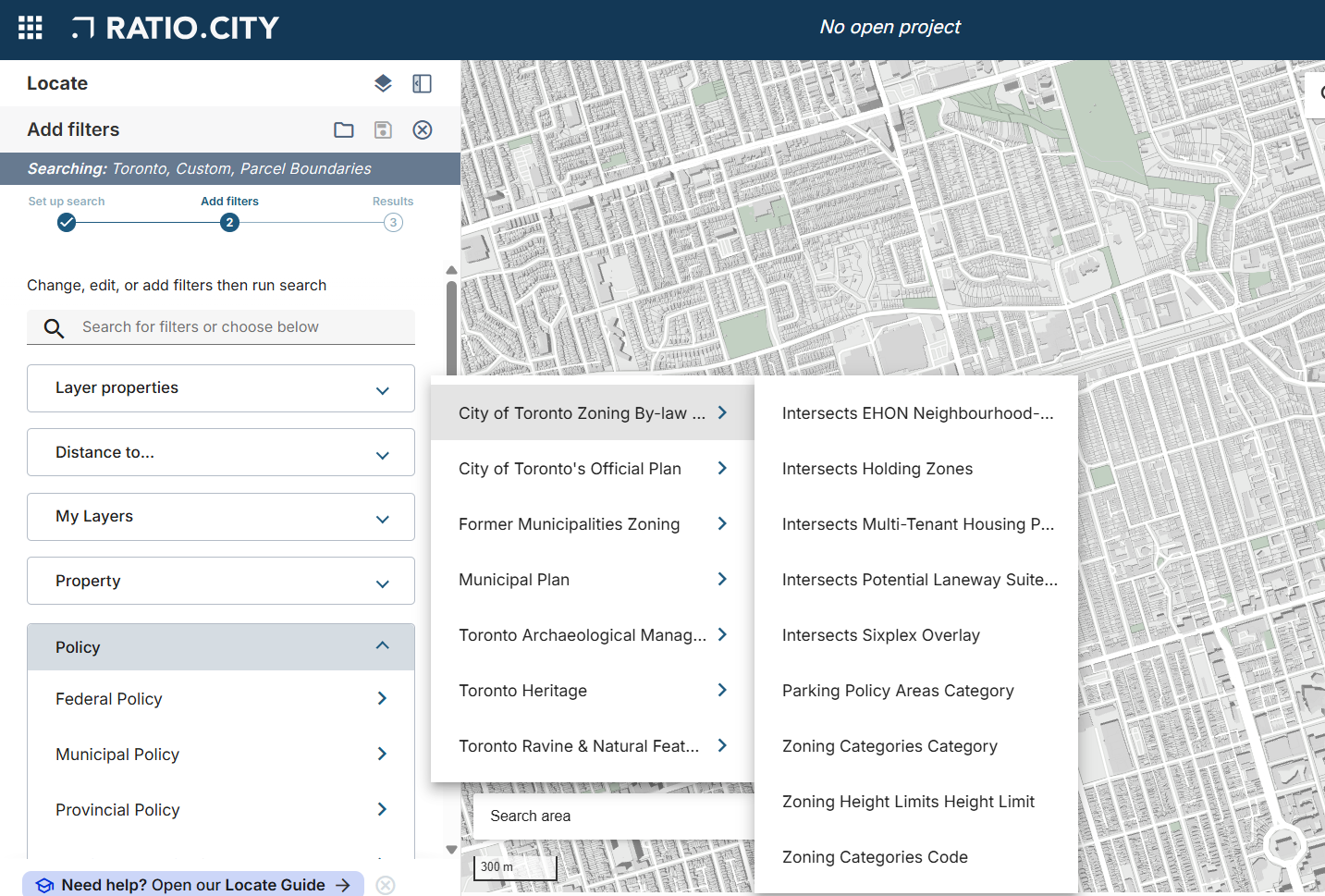Click the Searching summary bar
The image size is (1325, 896).
(x=230, y=168)
